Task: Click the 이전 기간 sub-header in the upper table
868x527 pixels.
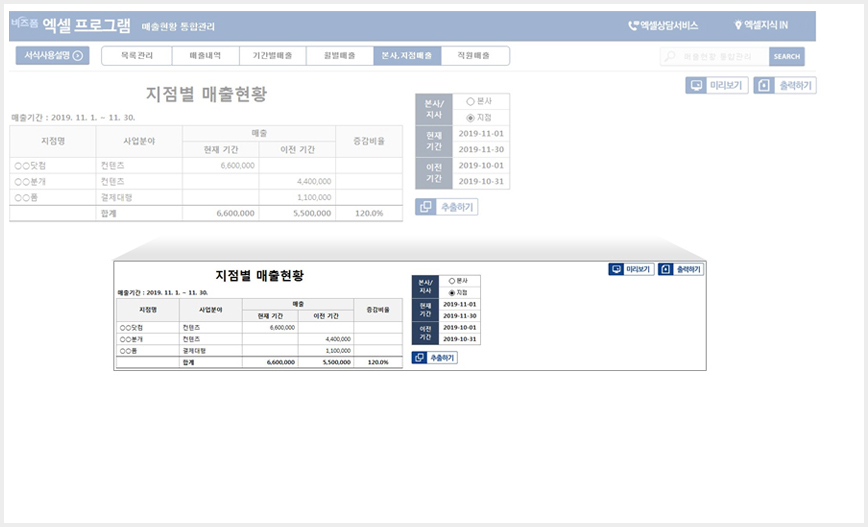Action: click(x=297, y=149)
